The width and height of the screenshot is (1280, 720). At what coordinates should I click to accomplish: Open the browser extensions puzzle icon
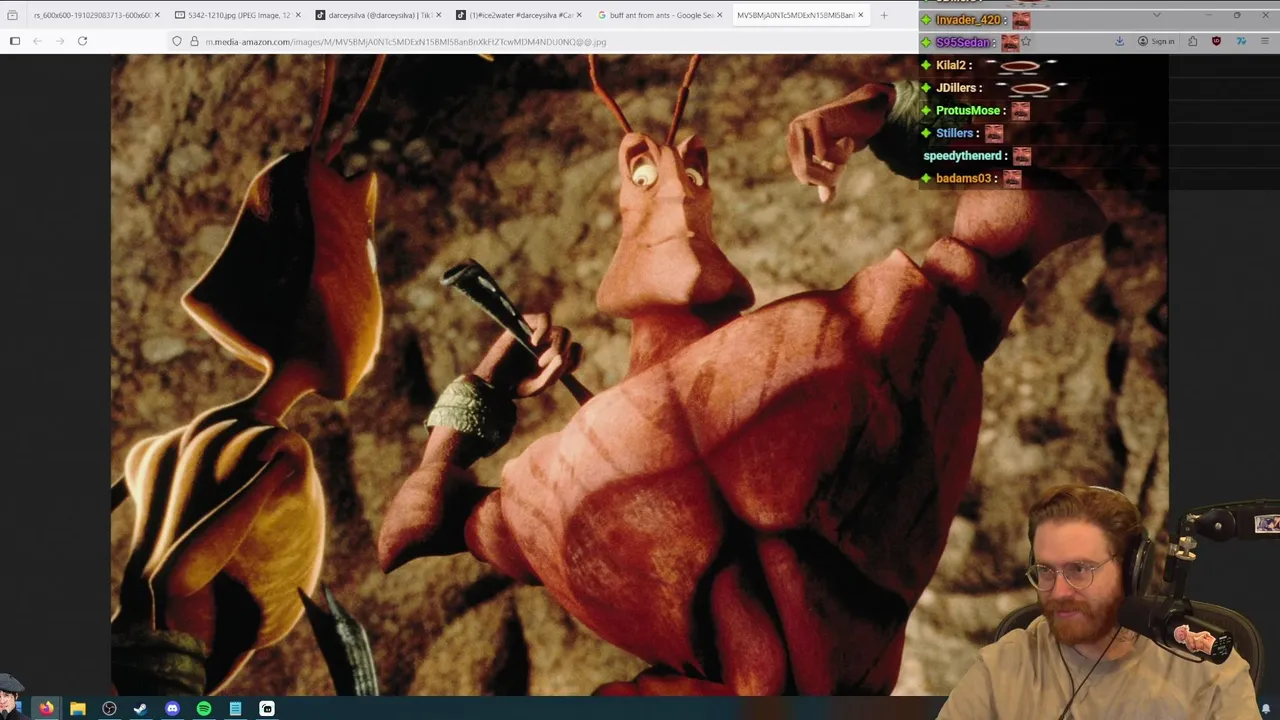1193,41
